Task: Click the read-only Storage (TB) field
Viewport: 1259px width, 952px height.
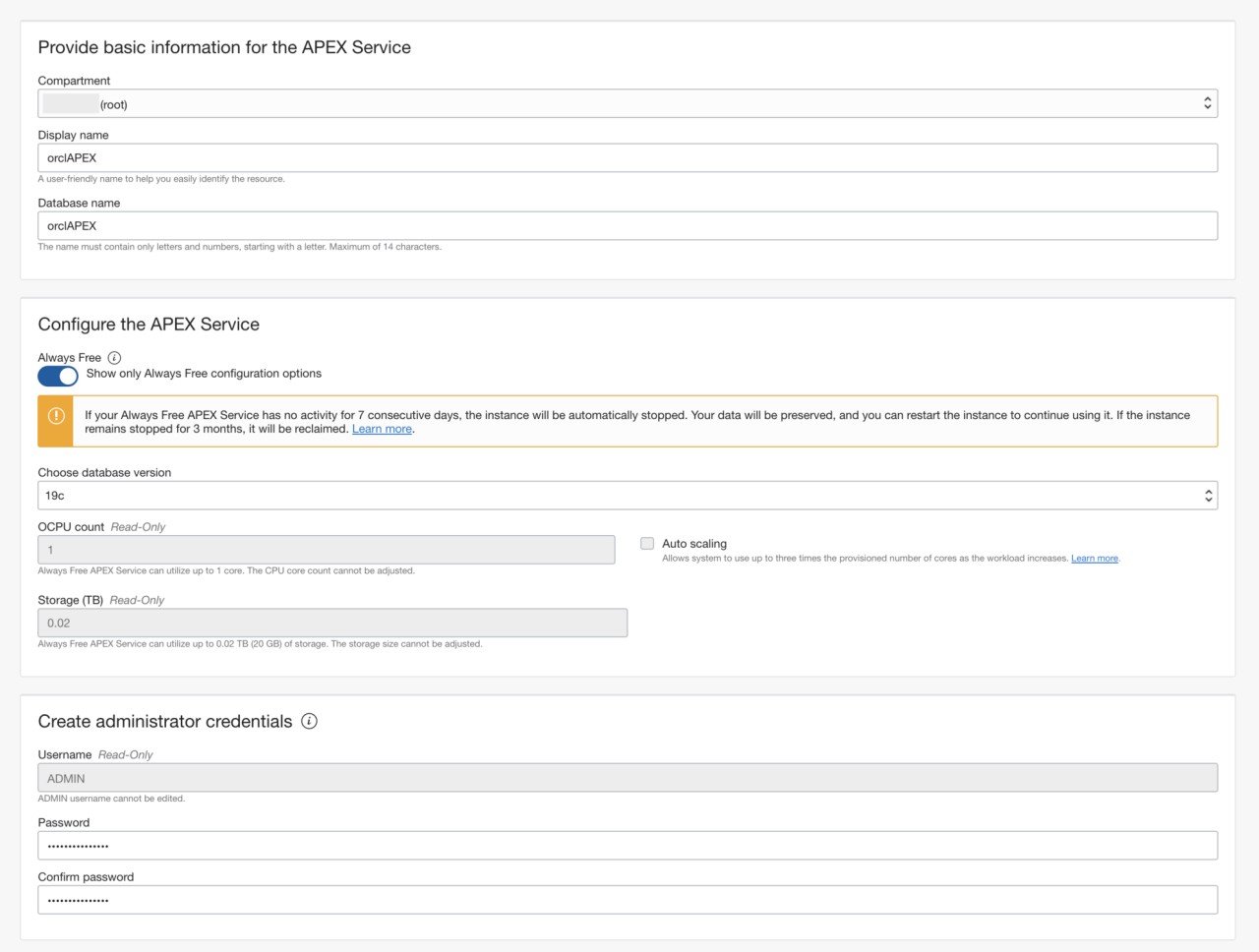Action: (x=332, y=623)
